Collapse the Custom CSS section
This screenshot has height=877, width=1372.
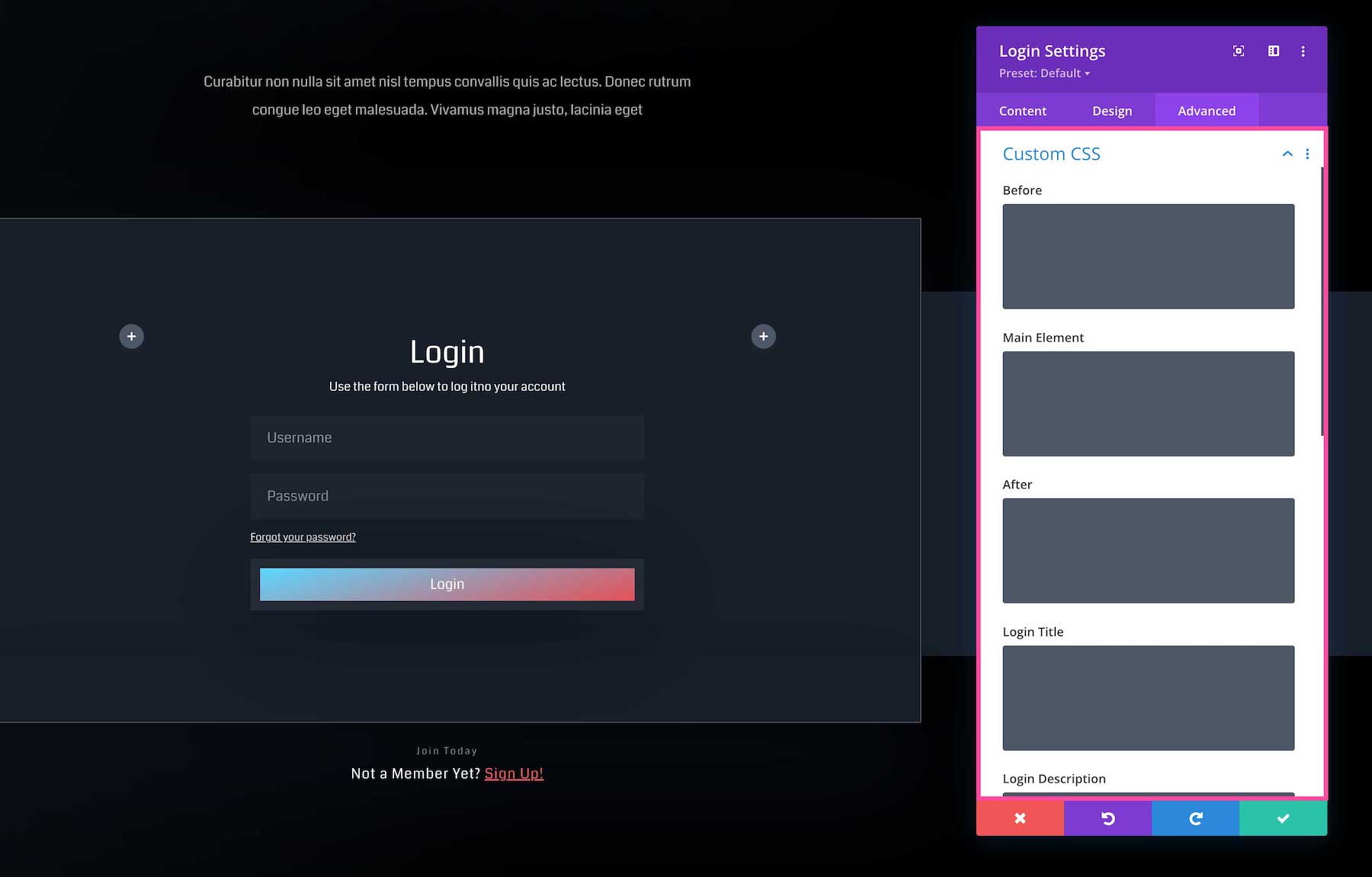pyautogui.click(x=1287, y=153)
